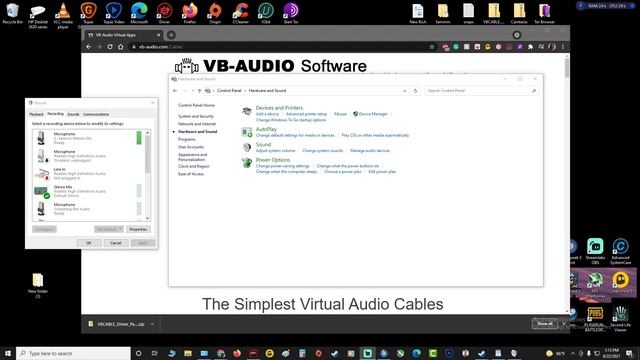
Task: Go to Control Panel Home
Action: [196, 105]
